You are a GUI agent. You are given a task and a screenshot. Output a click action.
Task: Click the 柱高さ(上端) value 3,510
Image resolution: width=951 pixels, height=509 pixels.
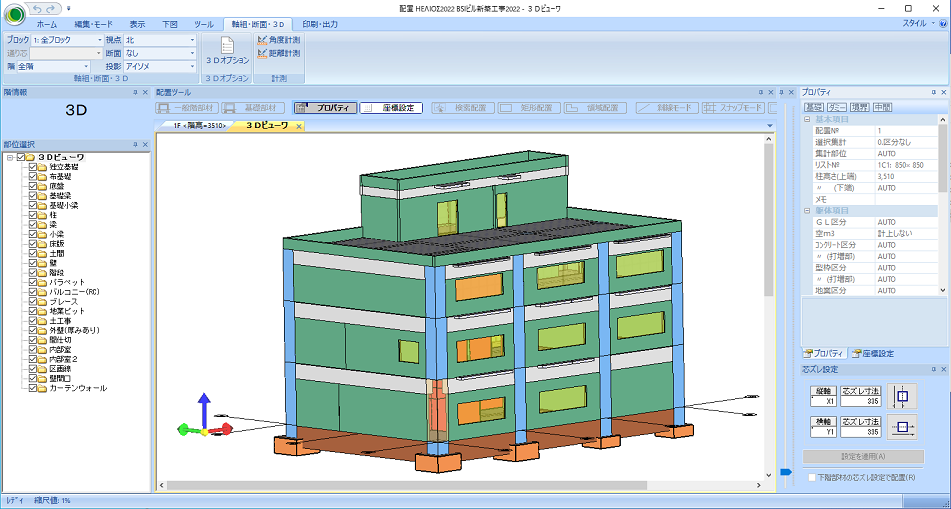tap(906, 177)
